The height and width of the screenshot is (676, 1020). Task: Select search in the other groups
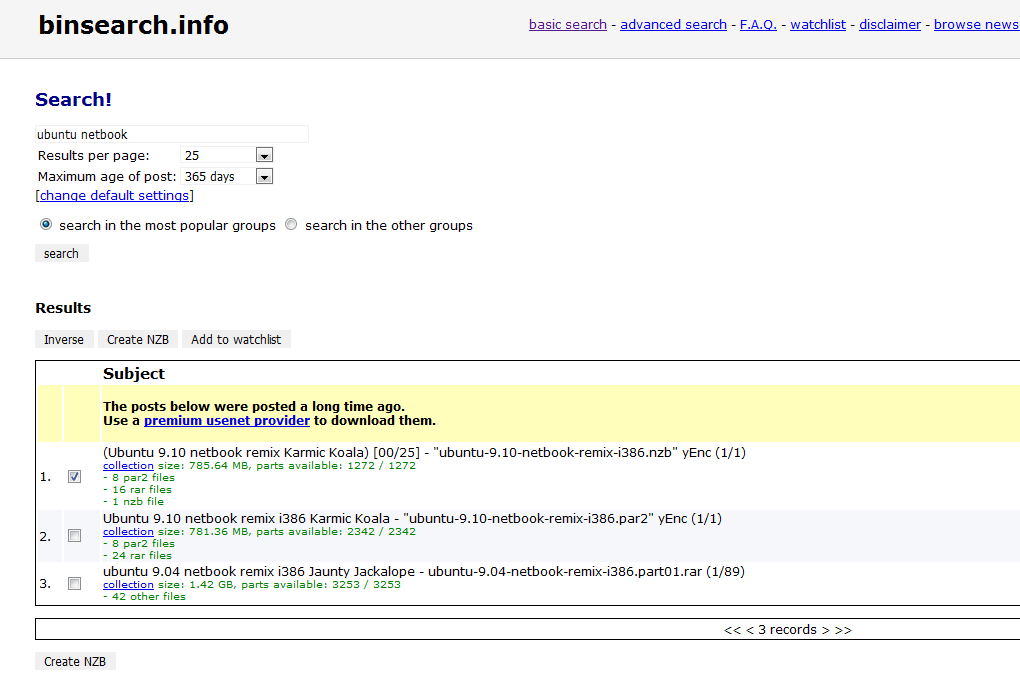291,224
